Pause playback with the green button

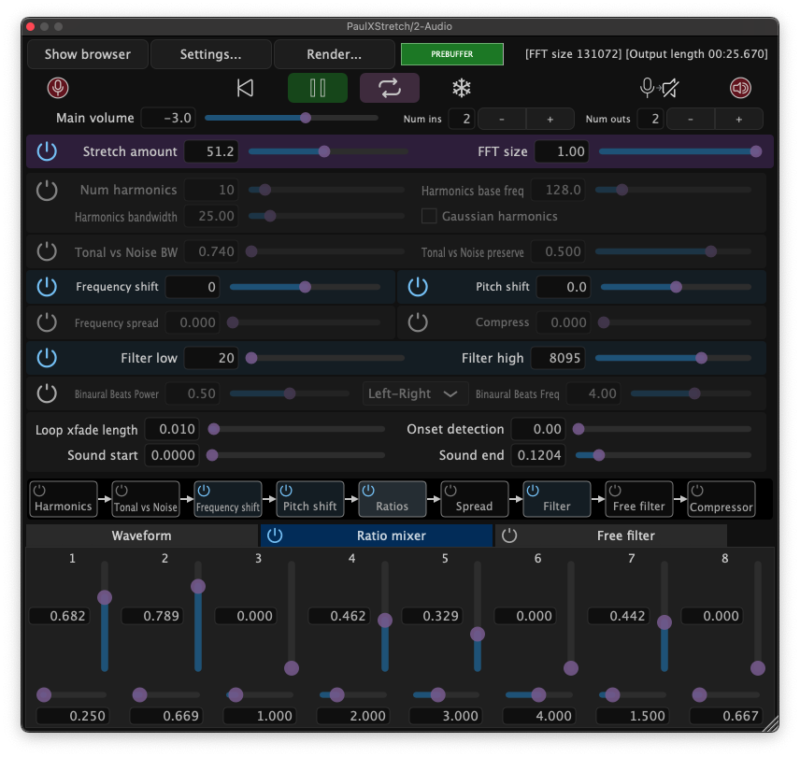[318, 88]
